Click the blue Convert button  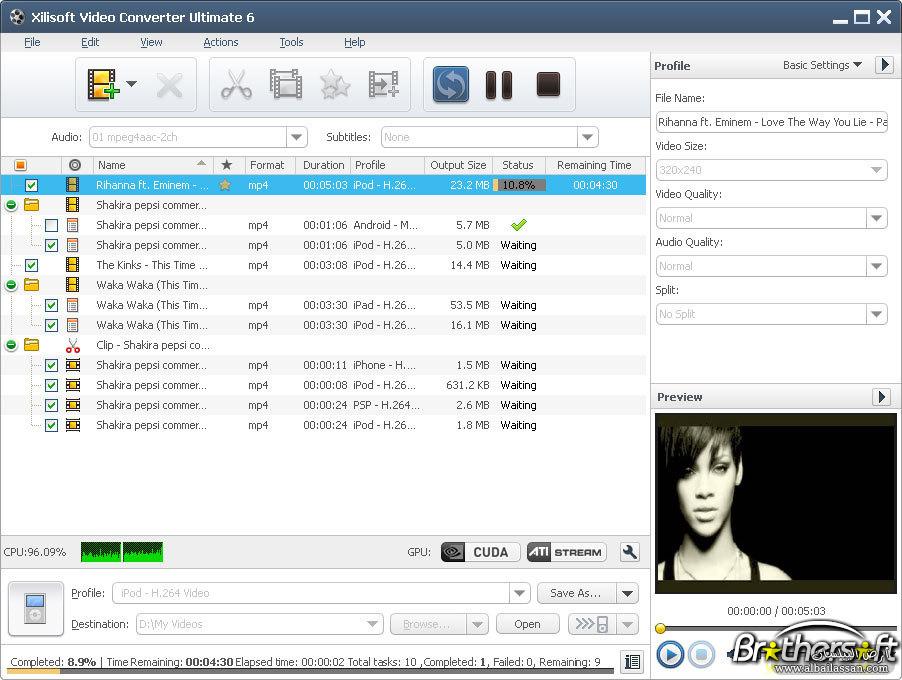[450, 85]
